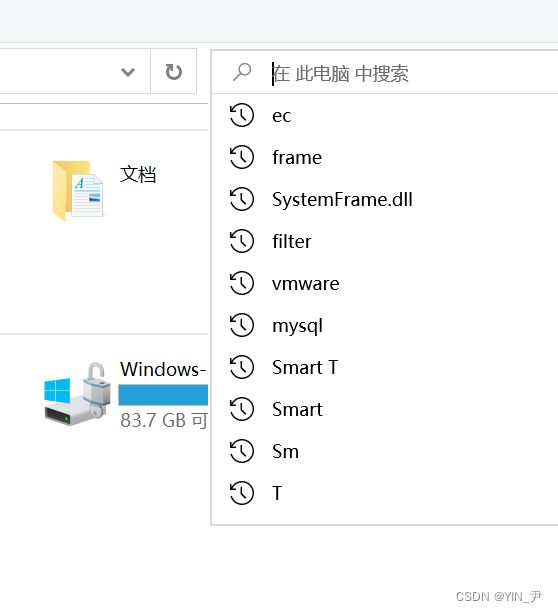558x612 pixels.
Task: Select 'vmware' recent search entry
Action: [x=385, y=283]
